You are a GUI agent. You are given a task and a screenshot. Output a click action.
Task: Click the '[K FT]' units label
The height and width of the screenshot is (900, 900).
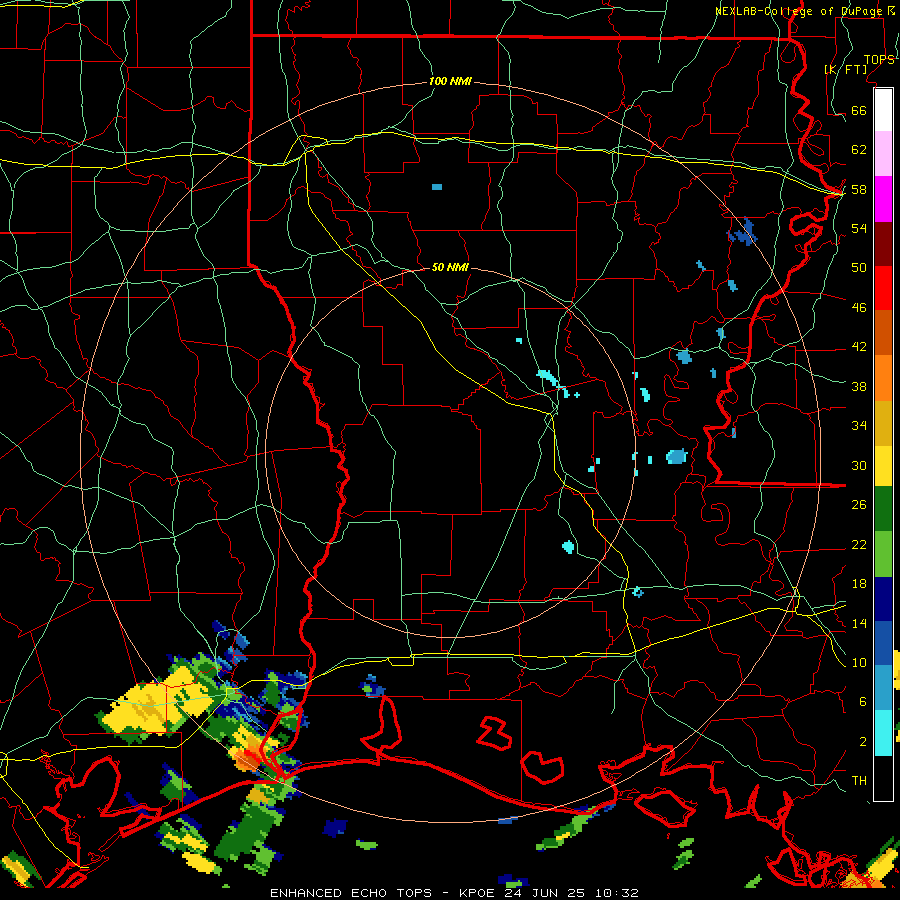(845, 69)
